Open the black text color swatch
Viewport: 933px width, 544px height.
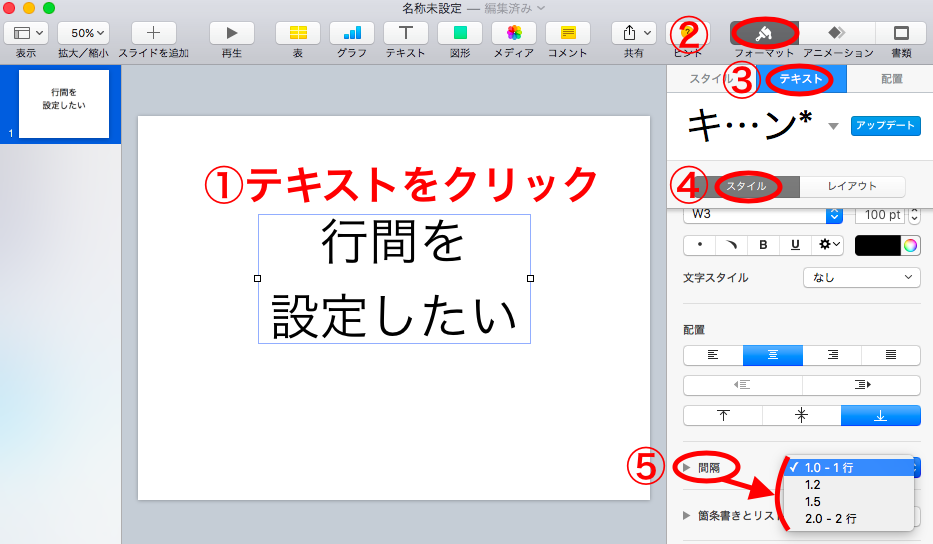[877, 245]
